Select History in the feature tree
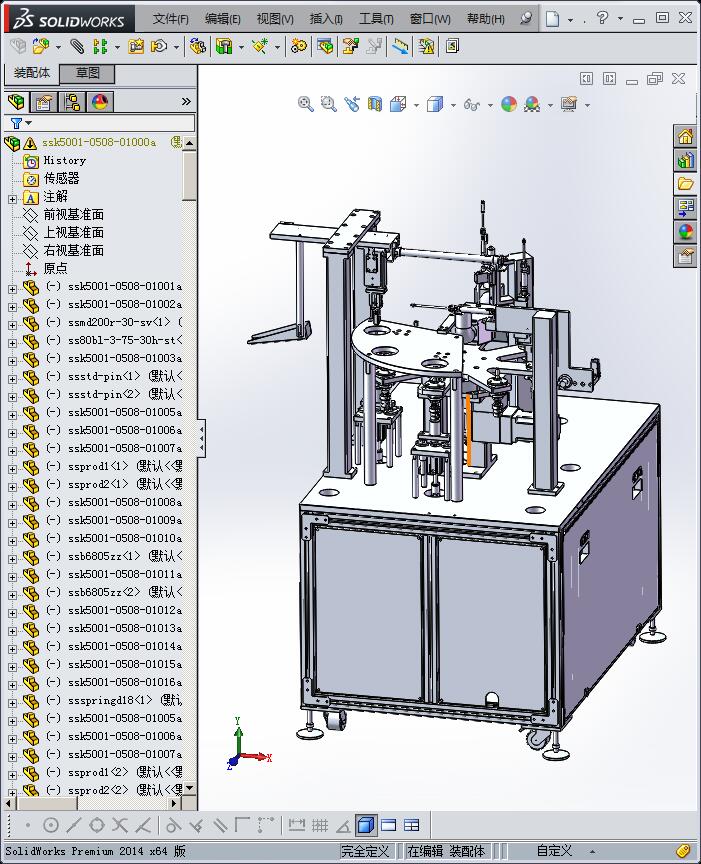The width and height of the screenshot is (701, 864). click(x=64, y=160)
